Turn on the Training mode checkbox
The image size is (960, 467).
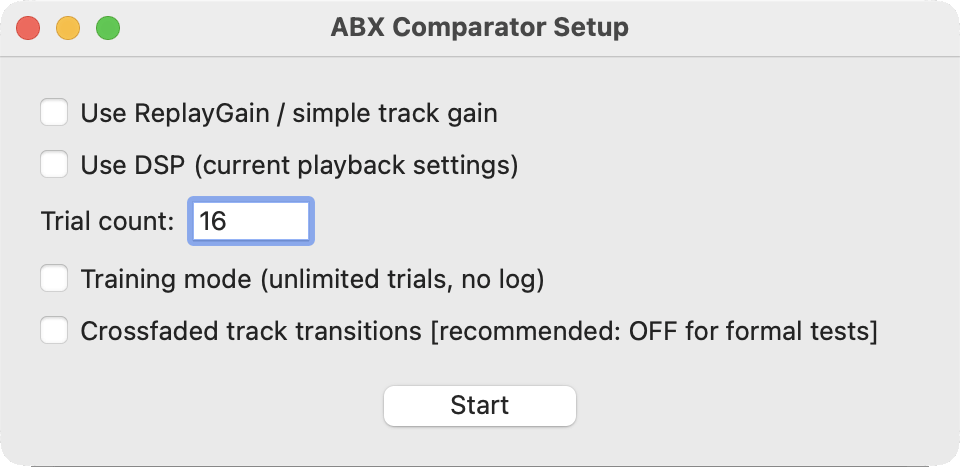point(54,279)
